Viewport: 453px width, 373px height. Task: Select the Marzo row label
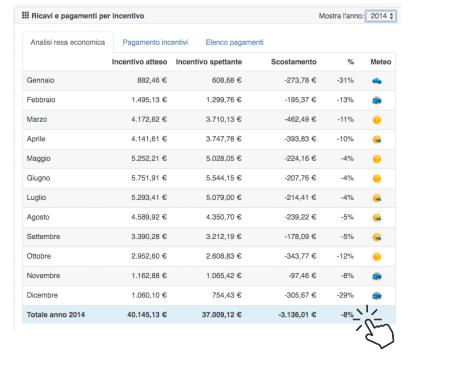pyautogui.click(x=37, y=119)
